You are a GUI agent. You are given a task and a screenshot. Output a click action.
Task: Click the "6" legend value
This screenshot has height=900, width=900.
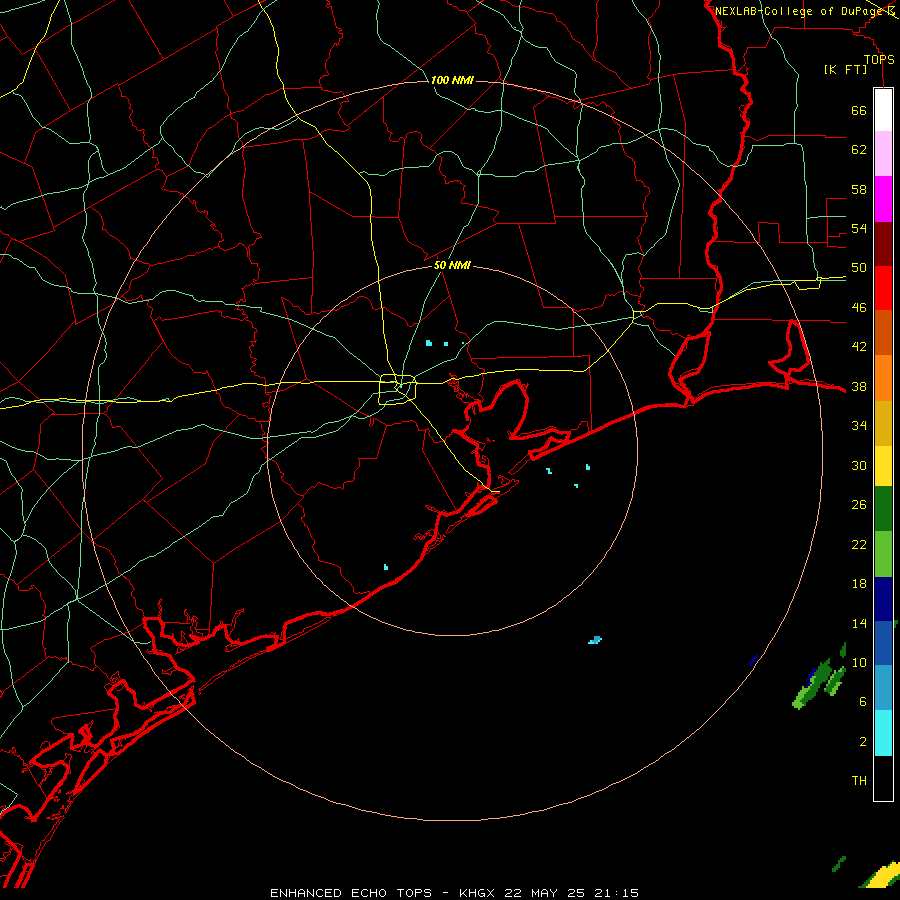(863, 702)
